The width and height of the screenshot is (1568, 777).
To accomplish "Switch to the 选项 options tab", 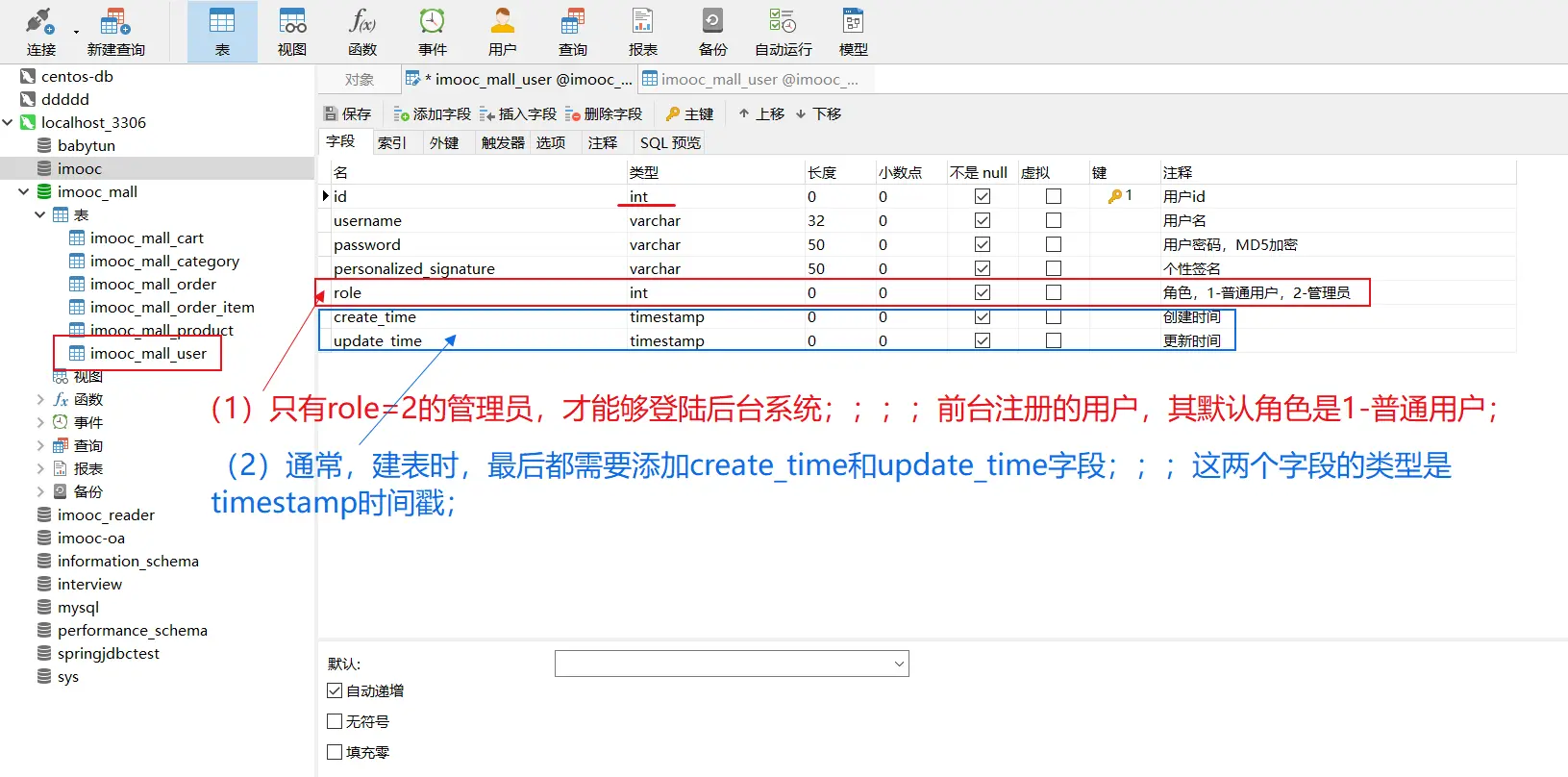I will (x=551, y=142).
